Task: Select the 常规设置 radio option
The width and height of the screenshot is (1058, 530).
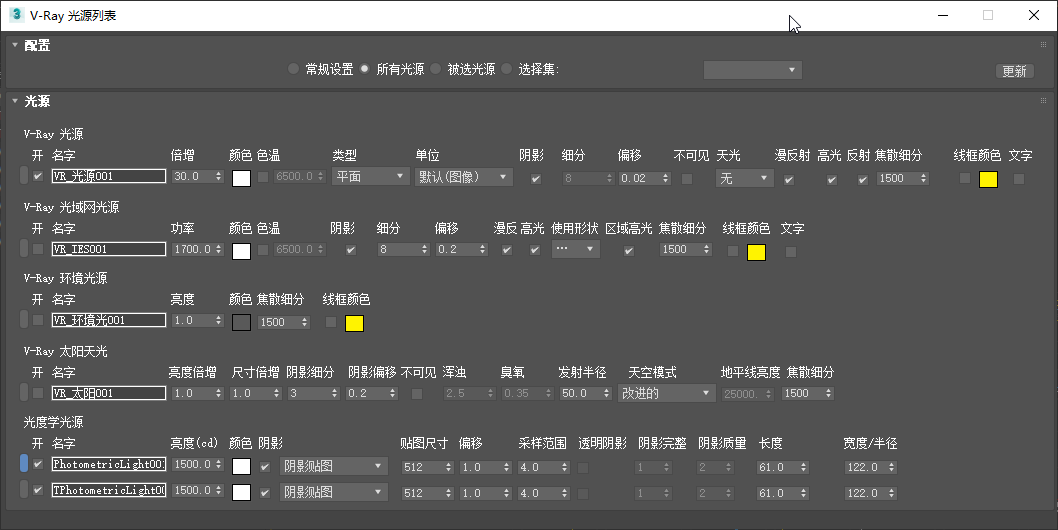Action: click(x=293, y=69)
